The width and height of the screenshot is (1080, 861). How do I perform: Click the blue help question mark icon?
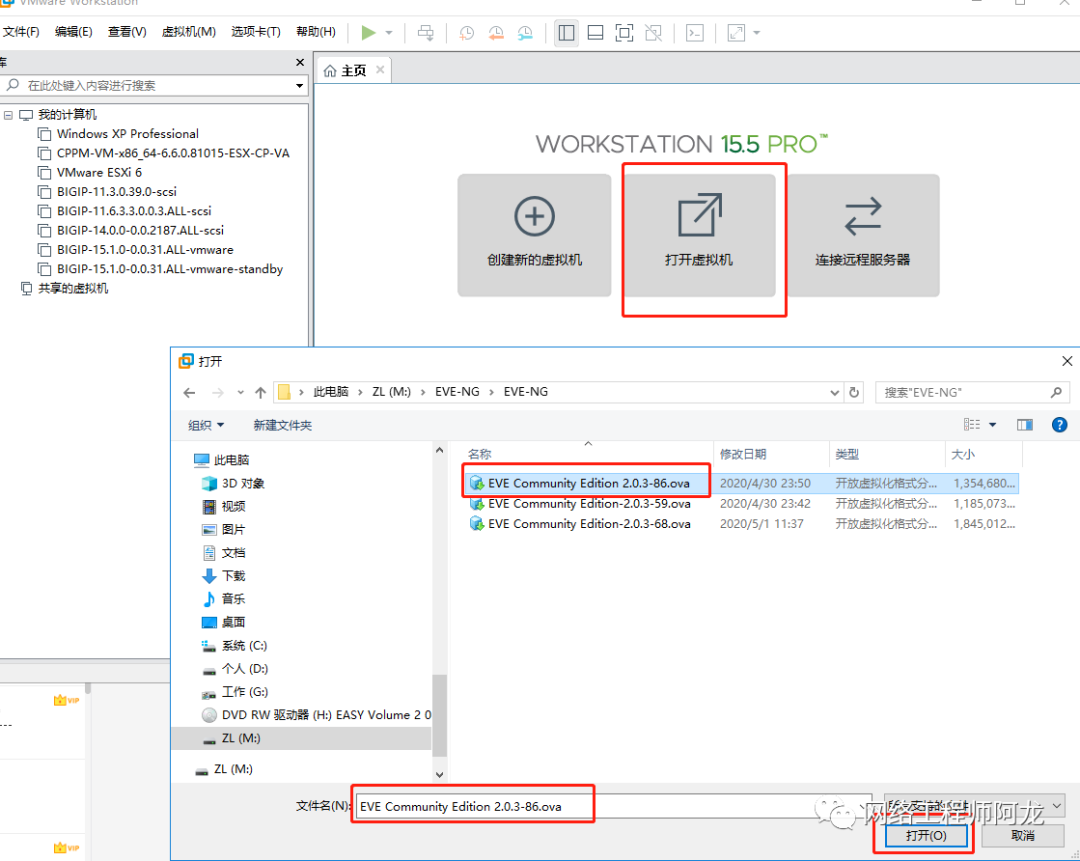click(1059, 424)
